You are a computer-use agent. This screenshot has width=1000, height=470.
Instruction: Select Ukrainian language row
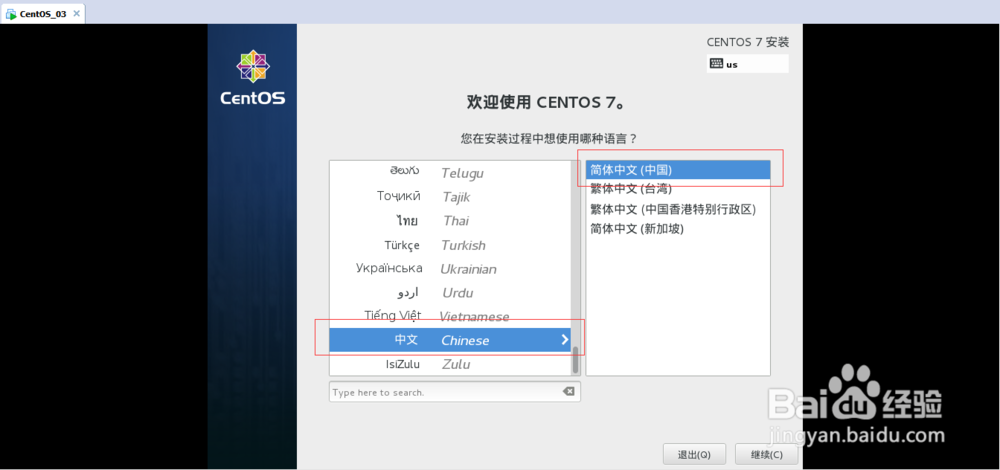(x=450, y=268)
